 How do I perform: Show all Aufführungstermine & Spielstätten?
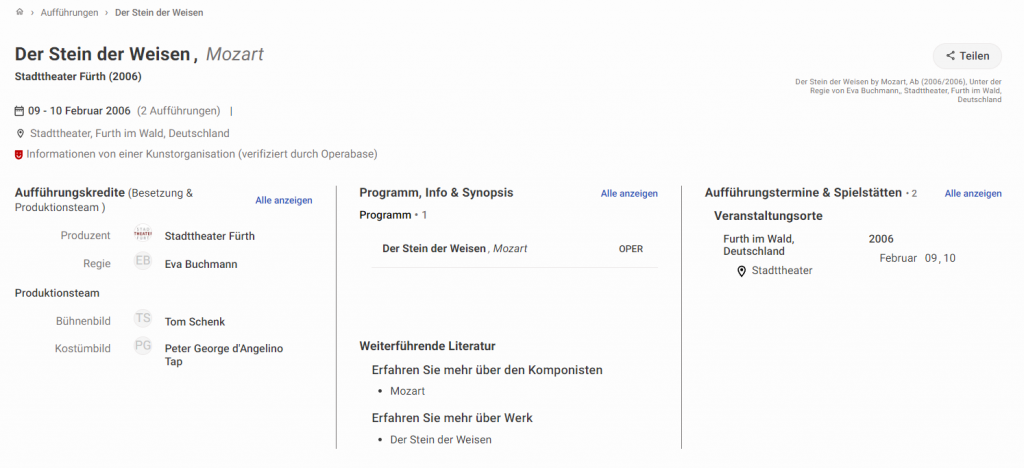coord(973,193)
